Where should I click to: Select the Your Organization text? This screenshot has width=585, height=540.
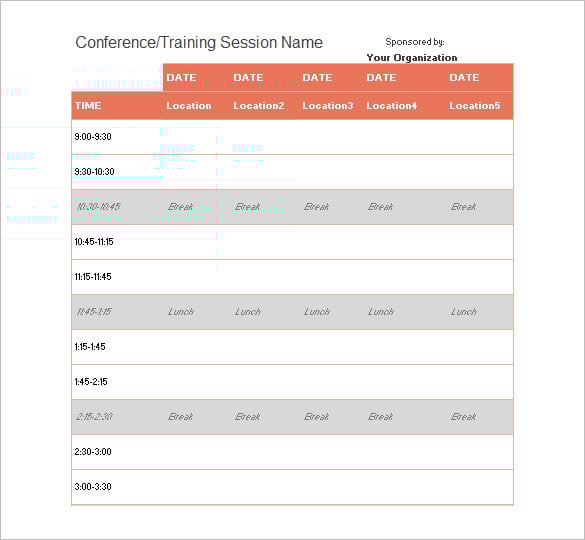tap(412, 57)
